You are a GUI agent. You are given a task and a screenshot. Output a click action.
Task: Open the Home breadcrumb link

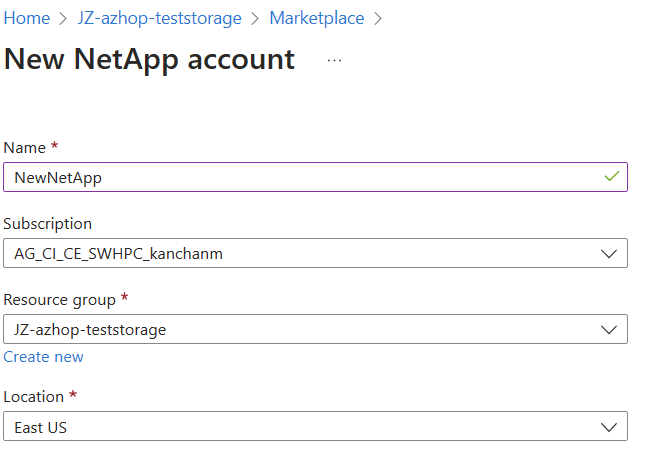(x=27, y=18)
